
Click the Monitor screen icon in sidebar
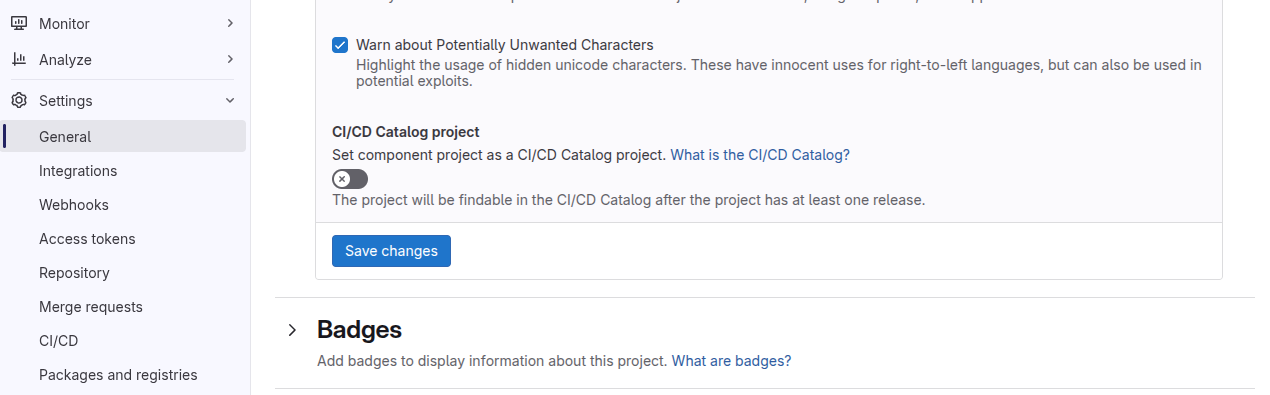(18, 23)
